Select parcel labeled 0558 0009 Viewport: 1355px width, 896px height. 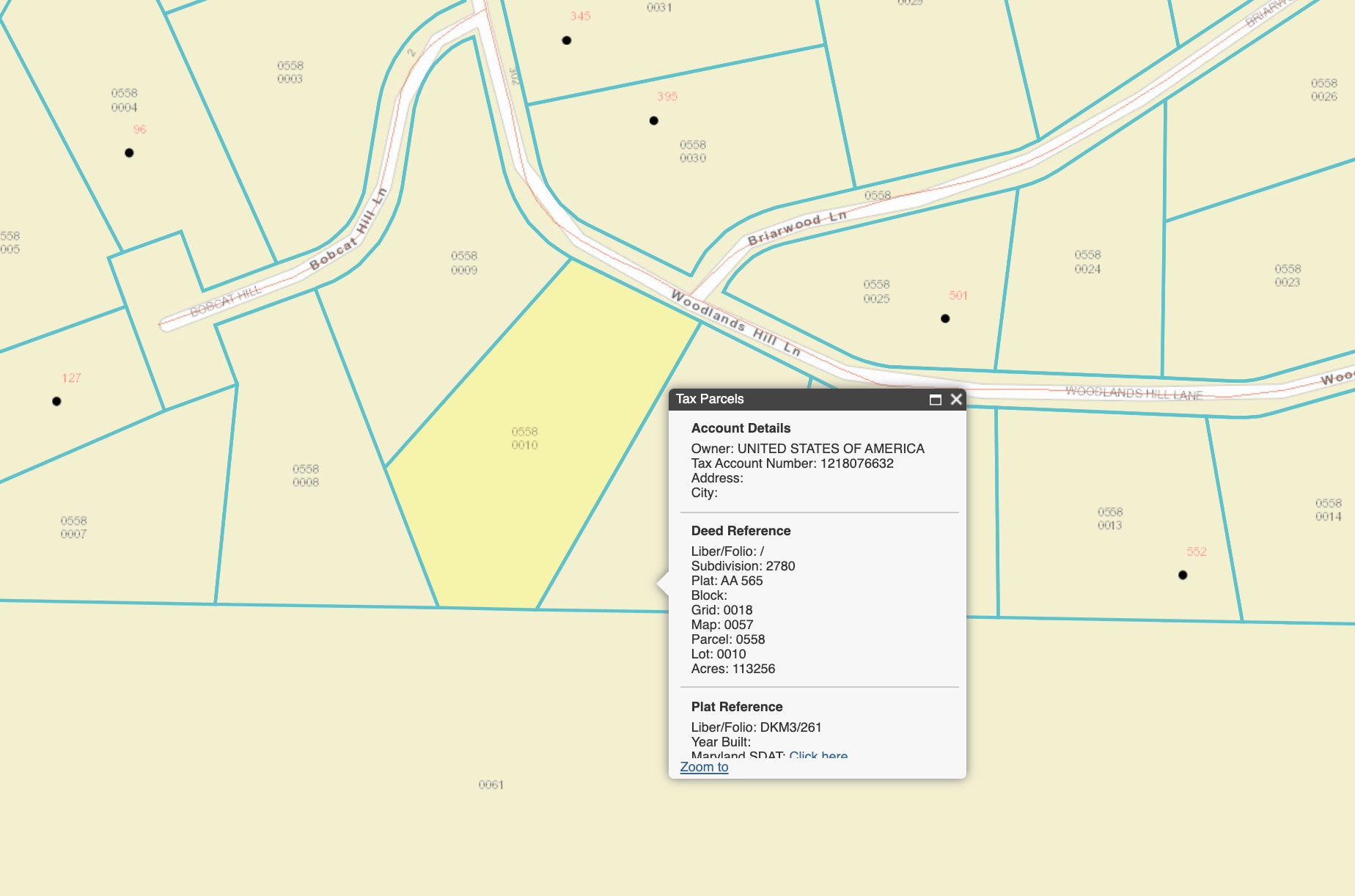pyautogui.click(x=464, y=262)
